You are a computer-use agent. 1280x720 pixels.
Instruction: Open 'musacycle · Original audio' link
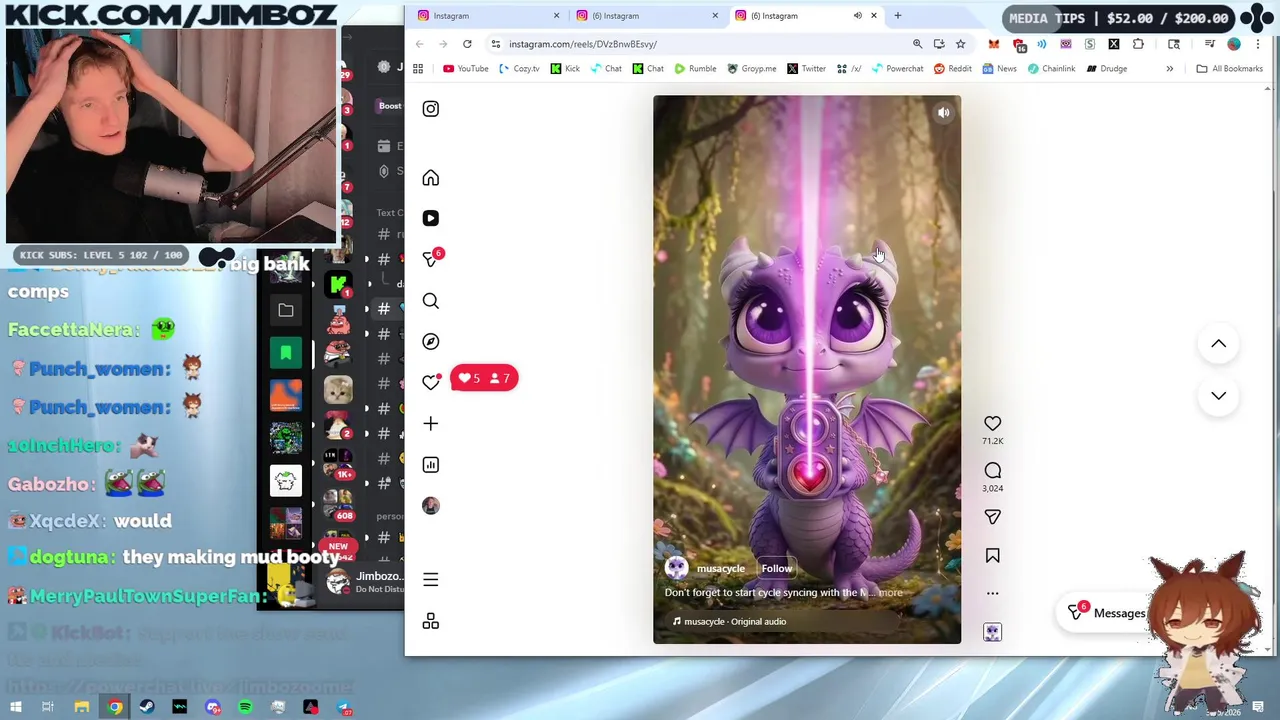pos(735,621)
